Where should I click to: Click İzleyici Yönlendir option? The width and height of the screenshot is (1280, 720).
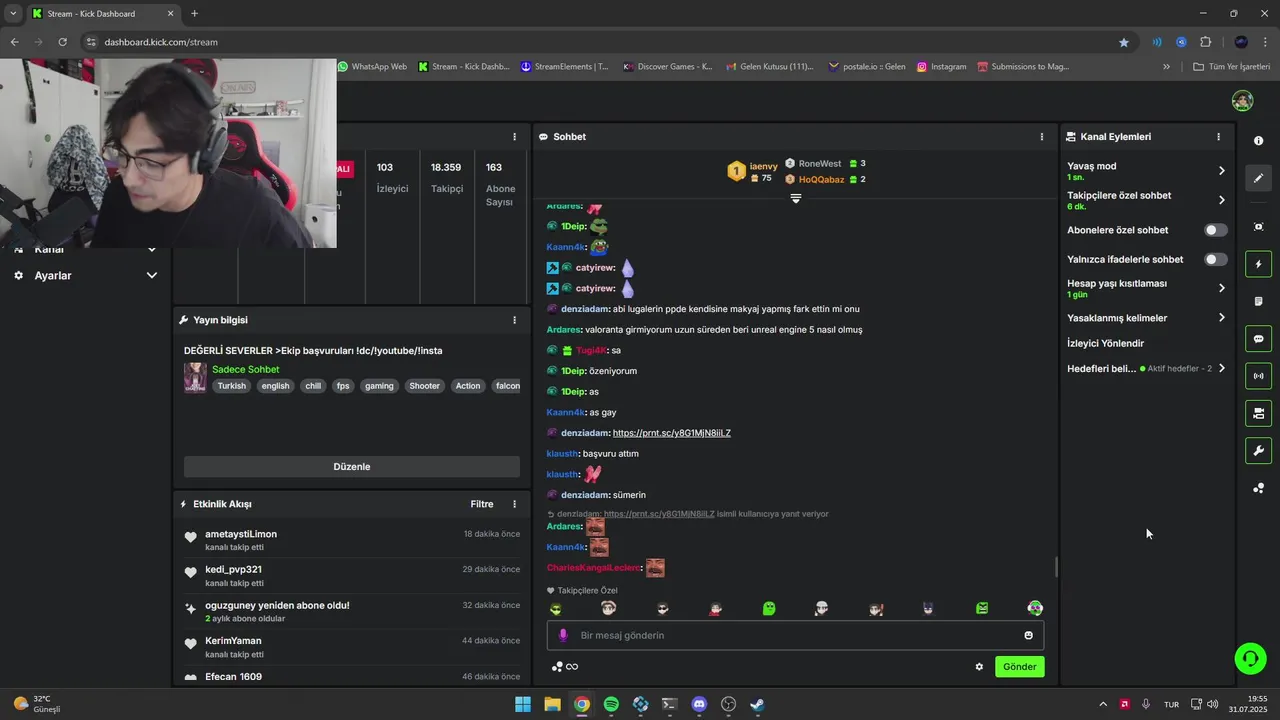pos(1105,343)
